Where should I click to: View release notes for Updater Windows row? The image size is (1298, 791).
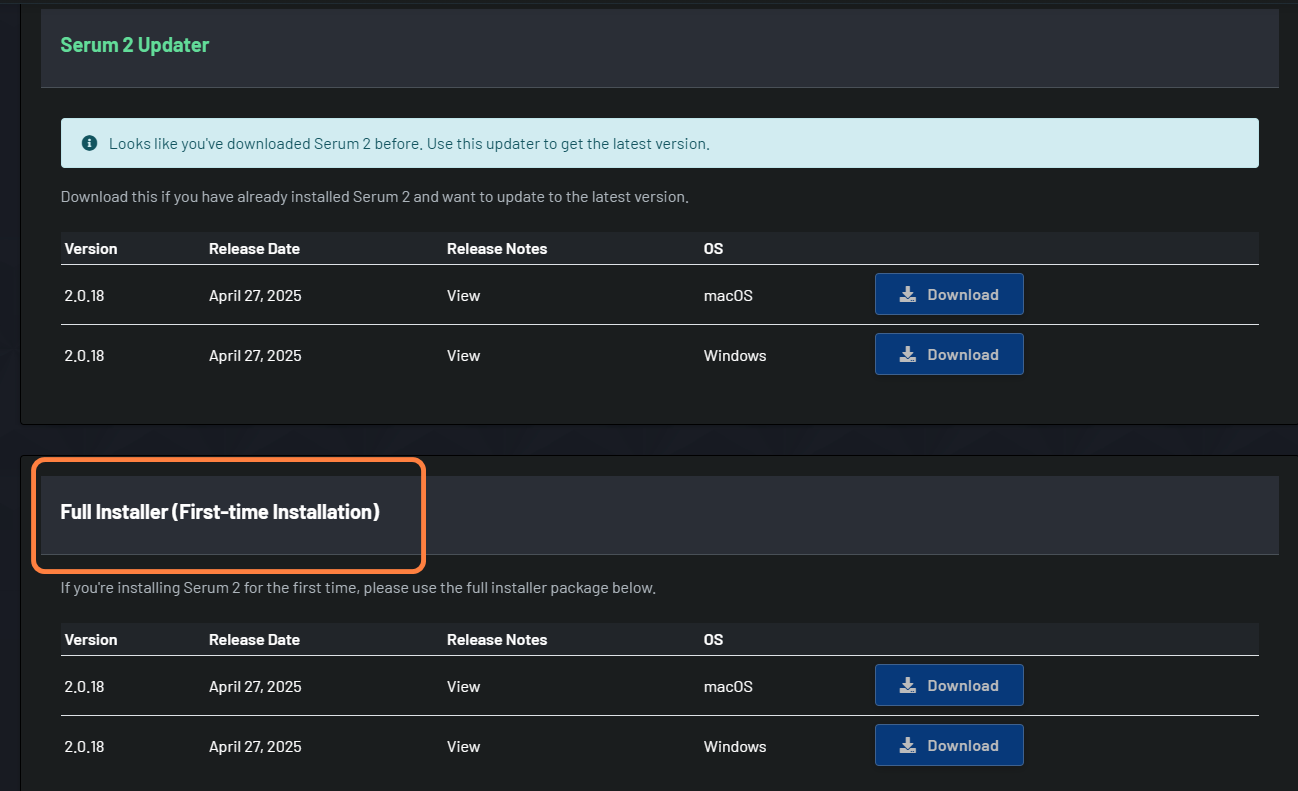(463, 356)
